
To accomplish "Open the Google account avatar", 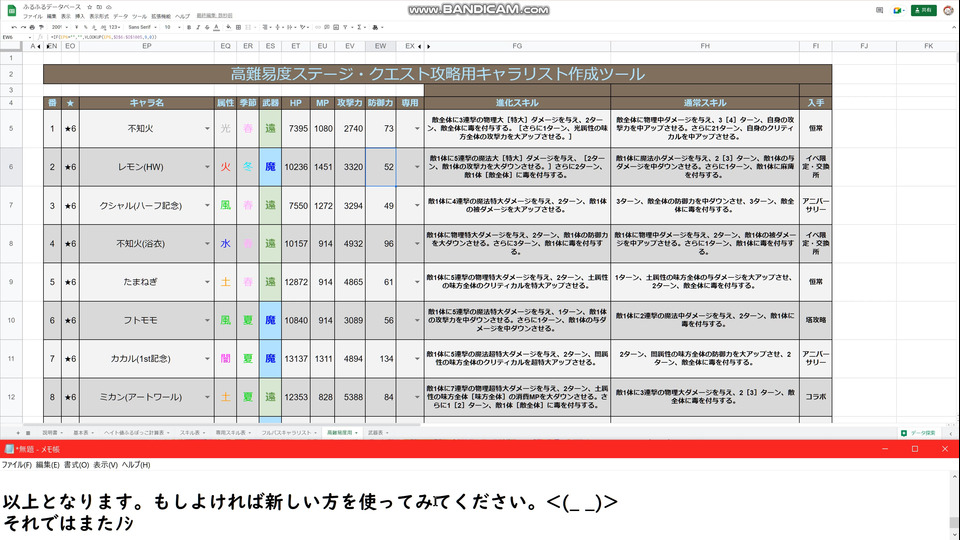I will (x=948, y=10).
